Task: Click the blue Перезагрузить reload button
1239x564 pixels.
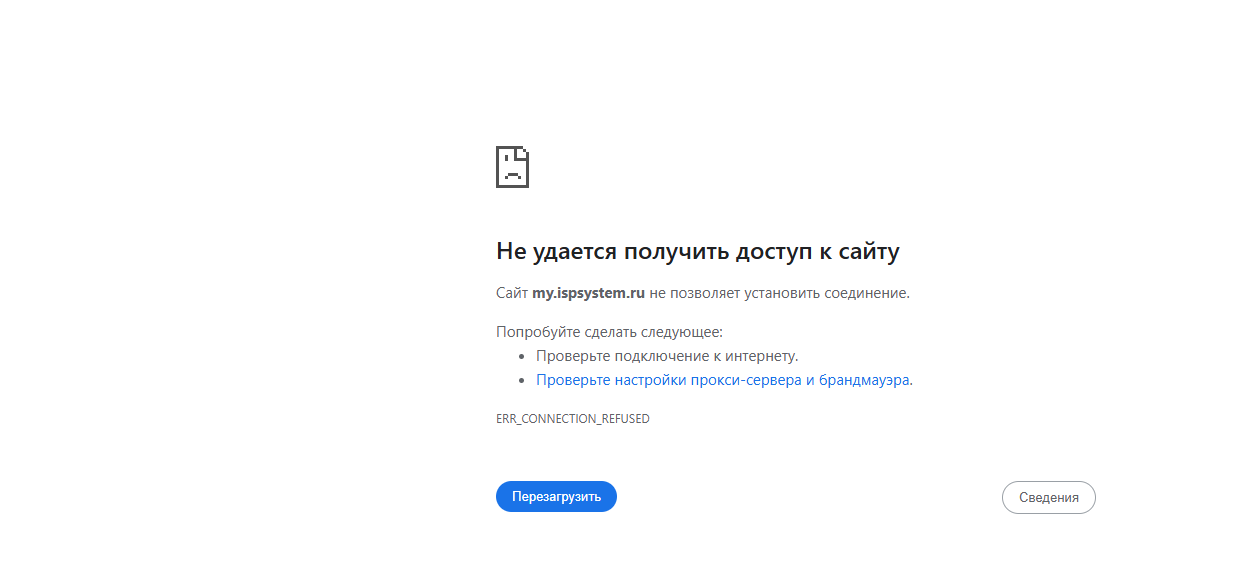Action: [556, 497]
